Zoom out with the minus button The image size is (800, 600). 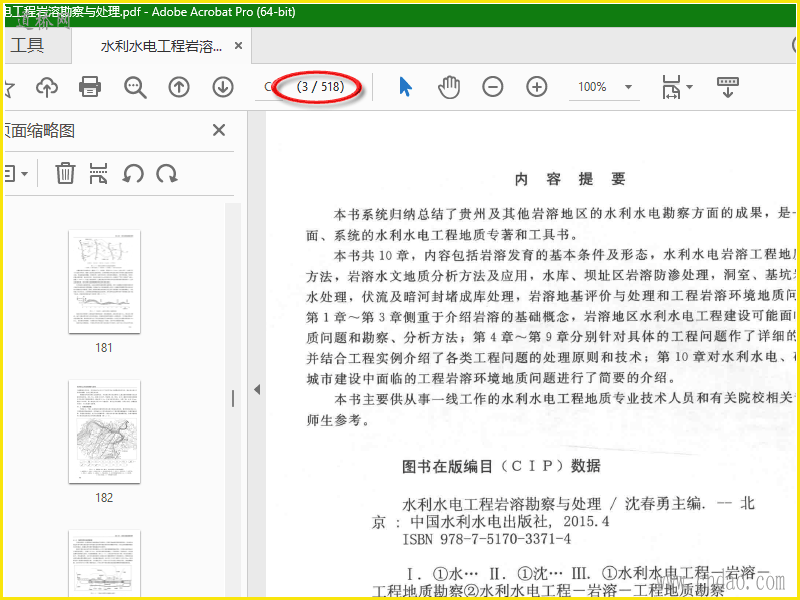click(x=492, y=87)
